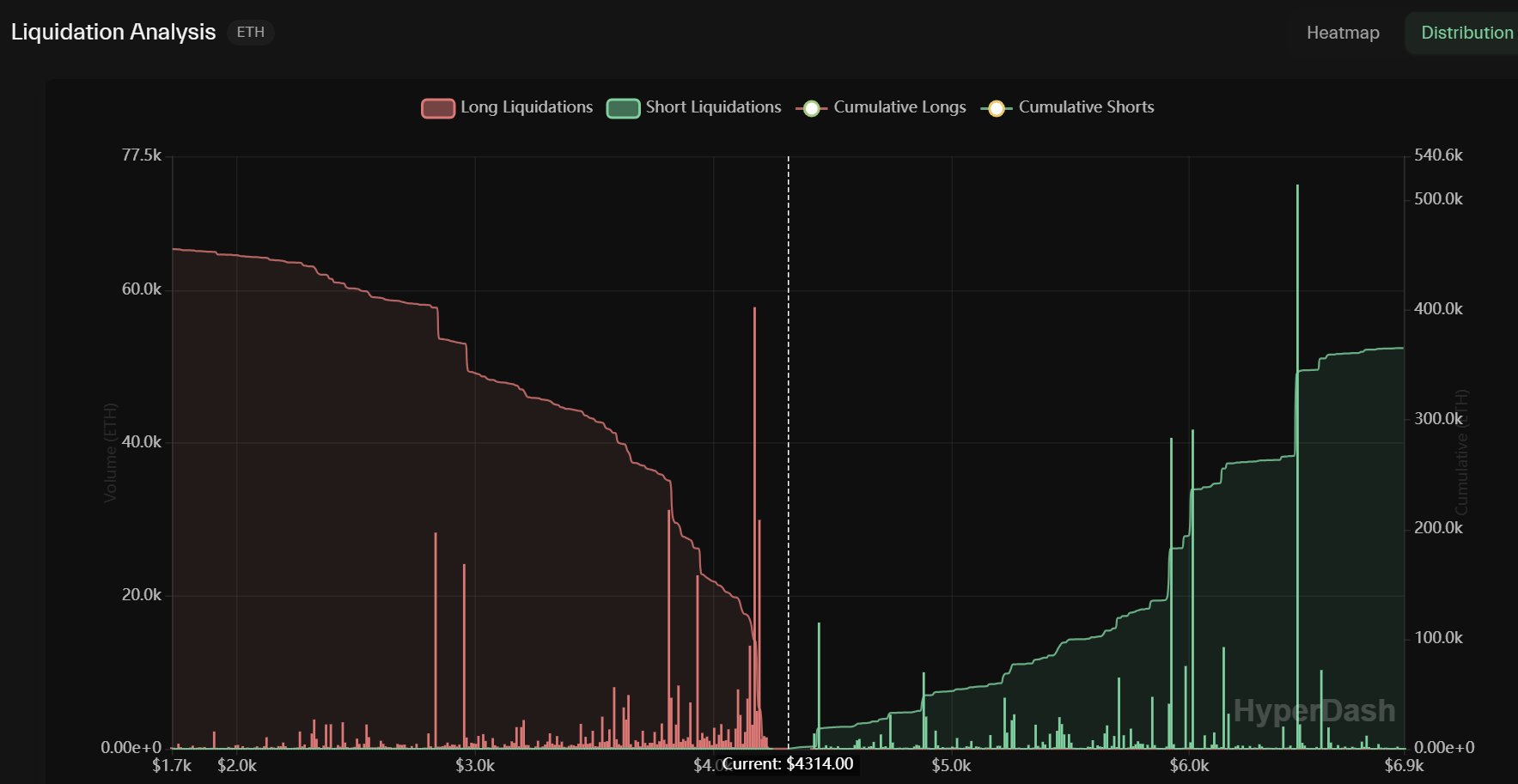Click the $1.7k x-axis label

pyautogui.click(x=172, y=766)
